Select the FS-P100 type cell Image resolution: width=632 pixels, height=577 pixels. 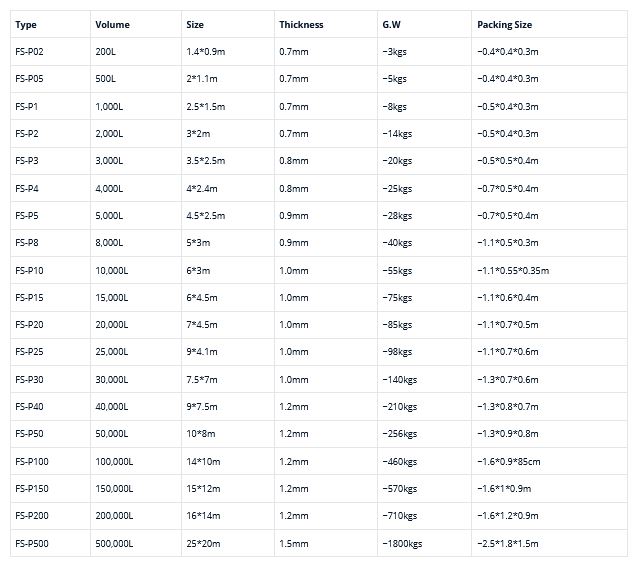[33, 461]
